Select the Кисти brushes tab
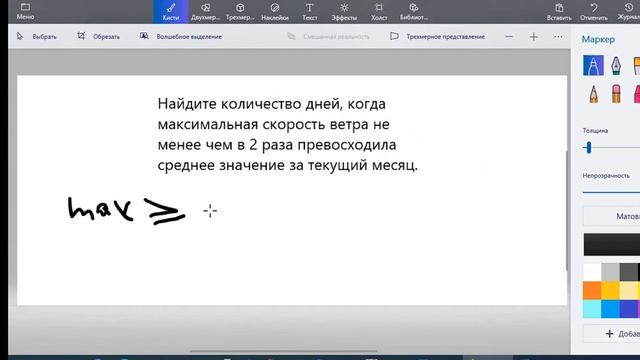 tap(171, 11)
